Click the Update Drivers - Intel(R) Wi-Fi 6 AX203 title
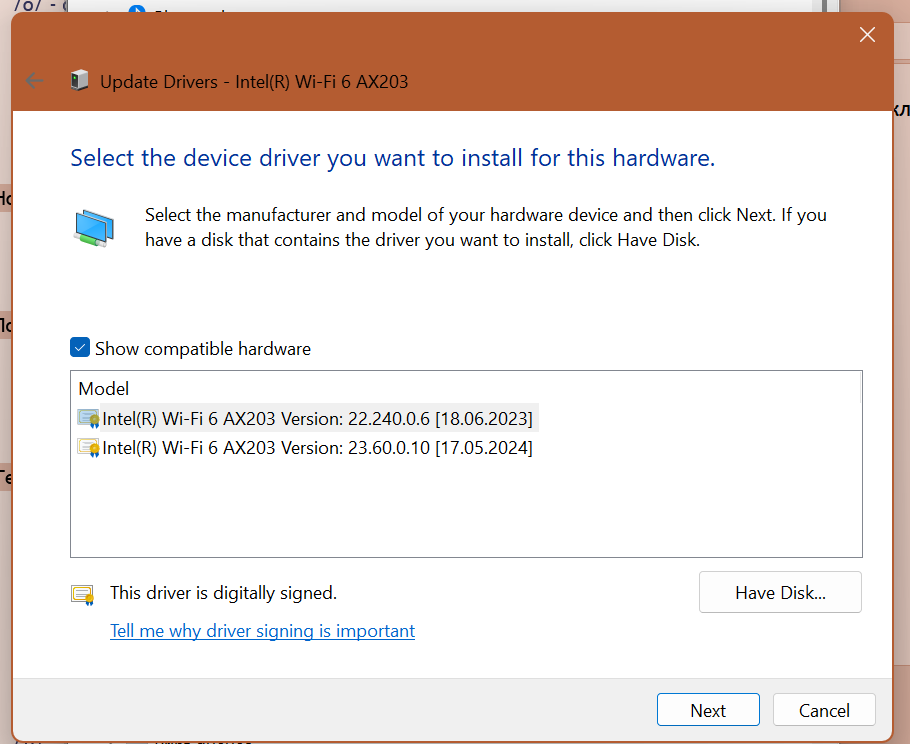 pyautogui.click(x=254, y=81)
